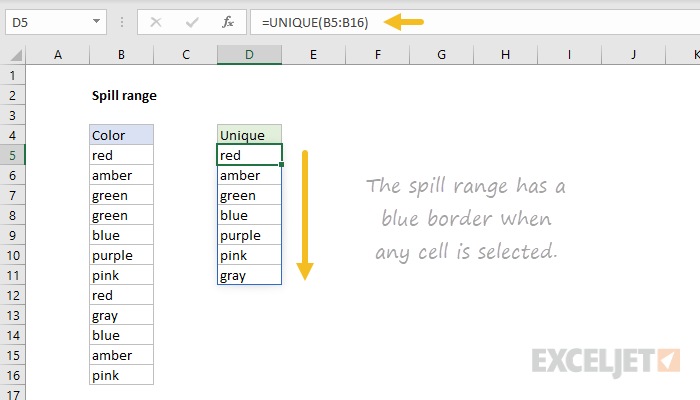Click the Unique header cell
Image resolution: width=700 pixels, height=400 pixels.
[249, 135]
